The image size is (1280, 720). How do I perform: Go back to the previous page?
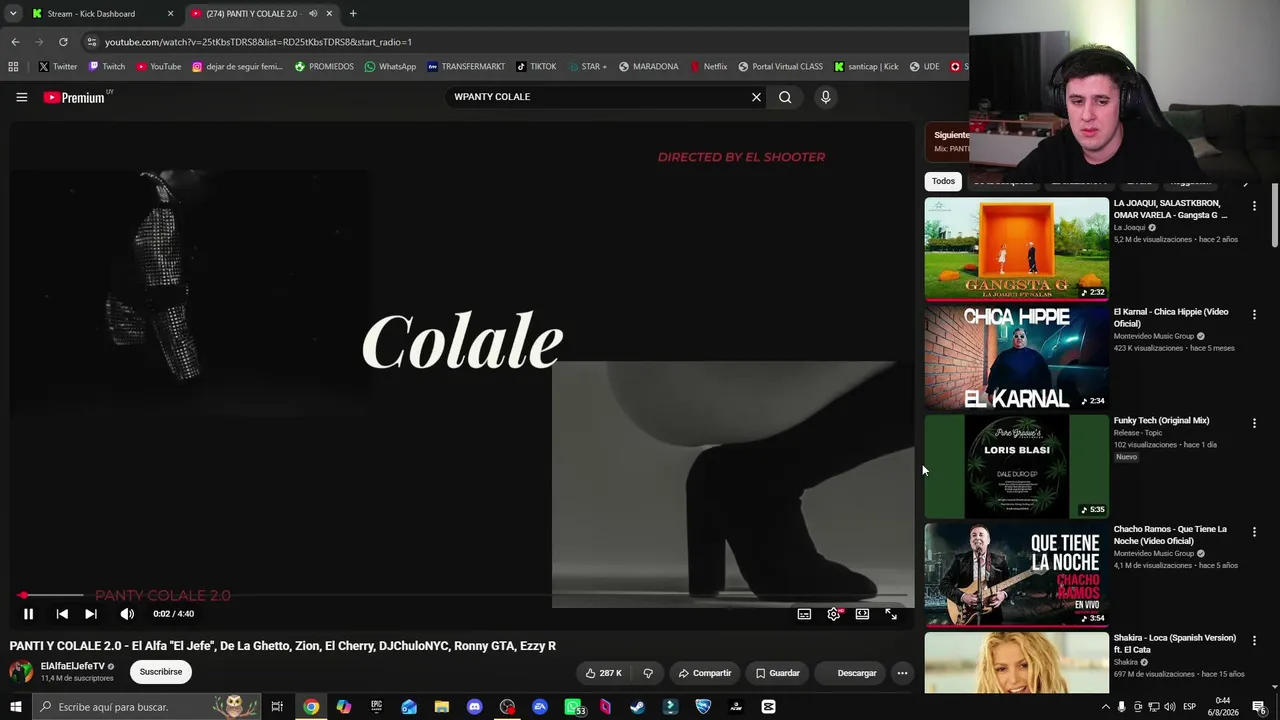click(15, 42)
